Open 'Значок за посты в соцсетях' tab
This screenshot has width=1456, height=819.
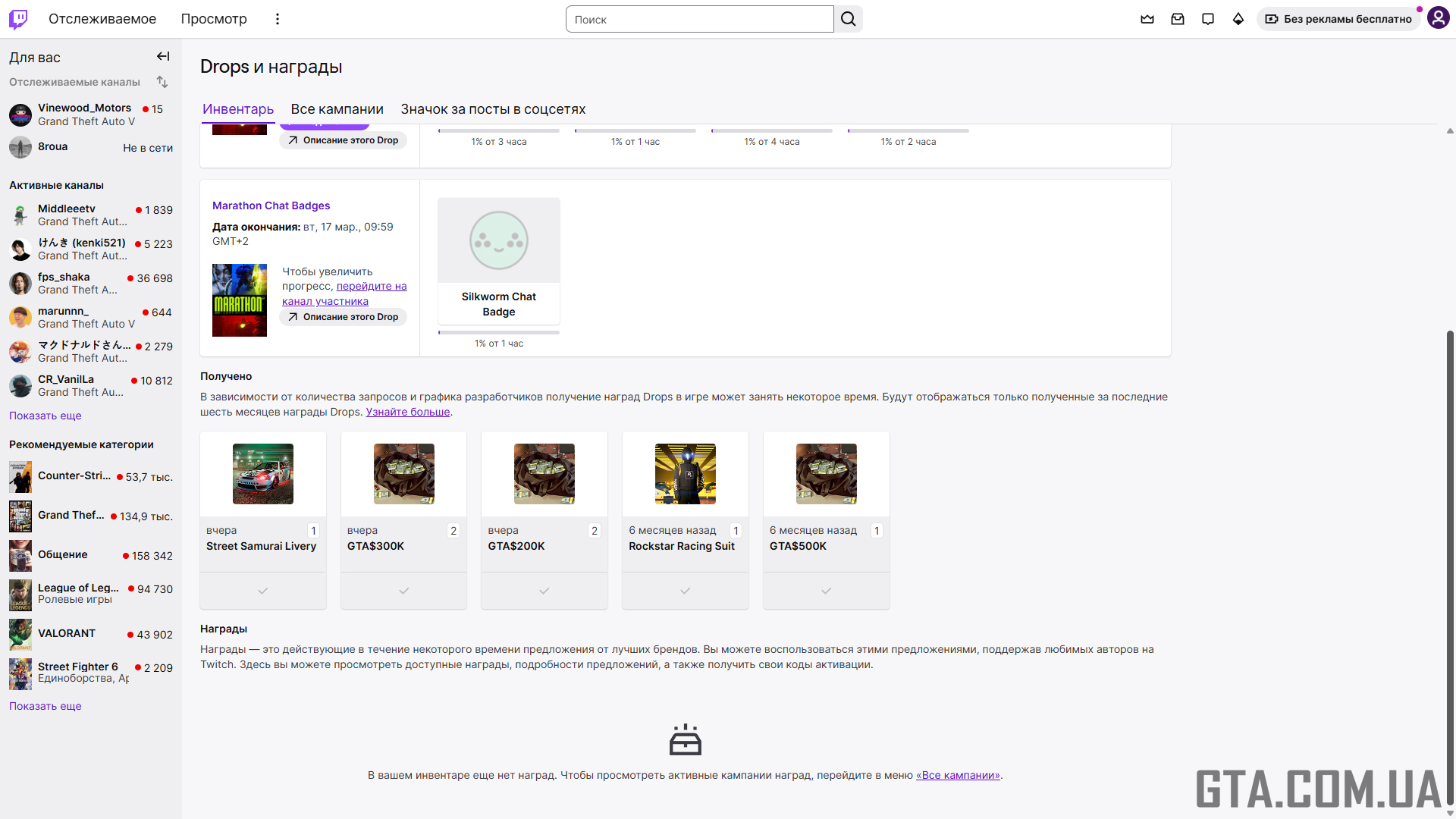click(493, 109)
